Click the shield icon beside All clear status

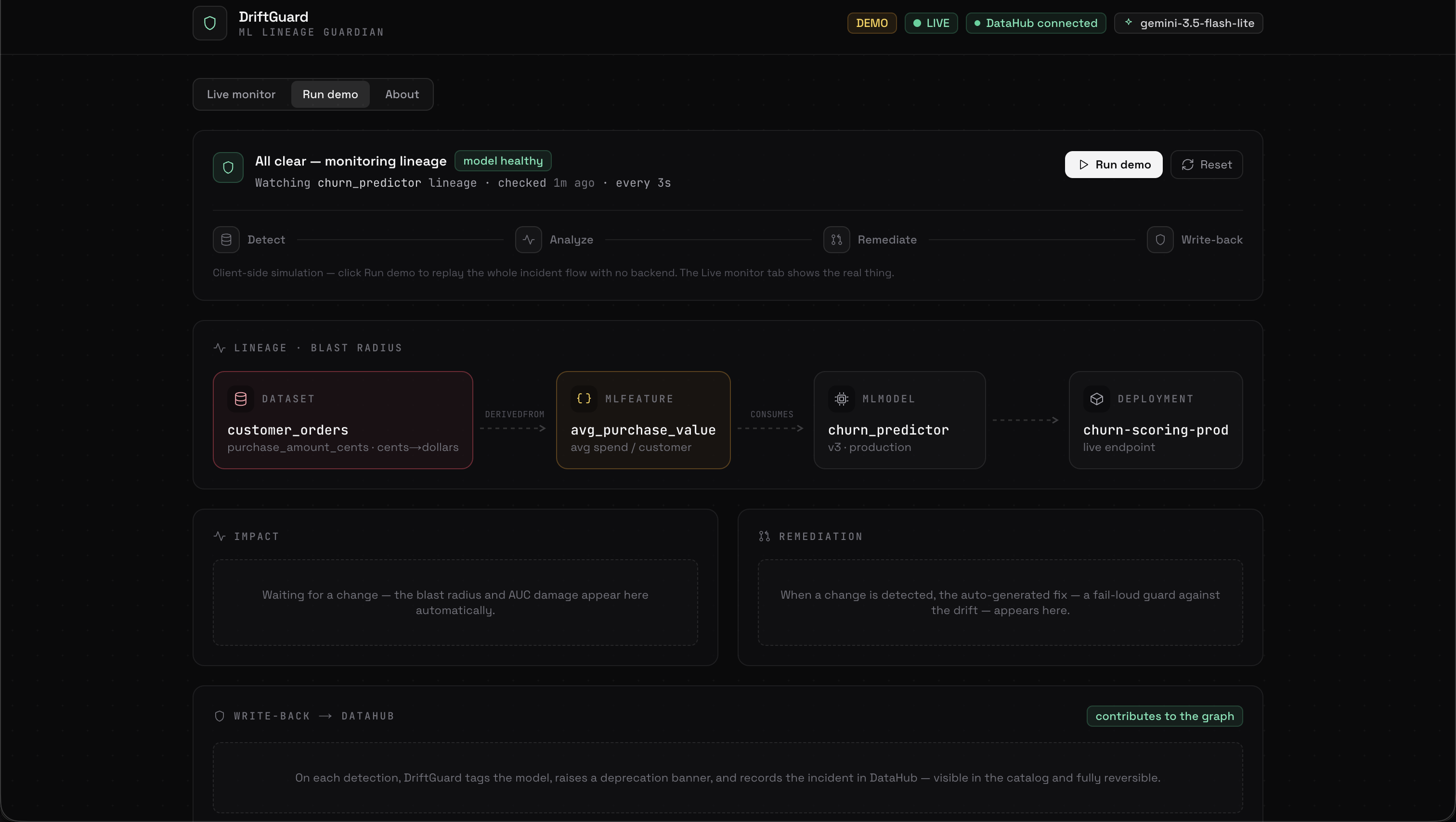(228, 167)
